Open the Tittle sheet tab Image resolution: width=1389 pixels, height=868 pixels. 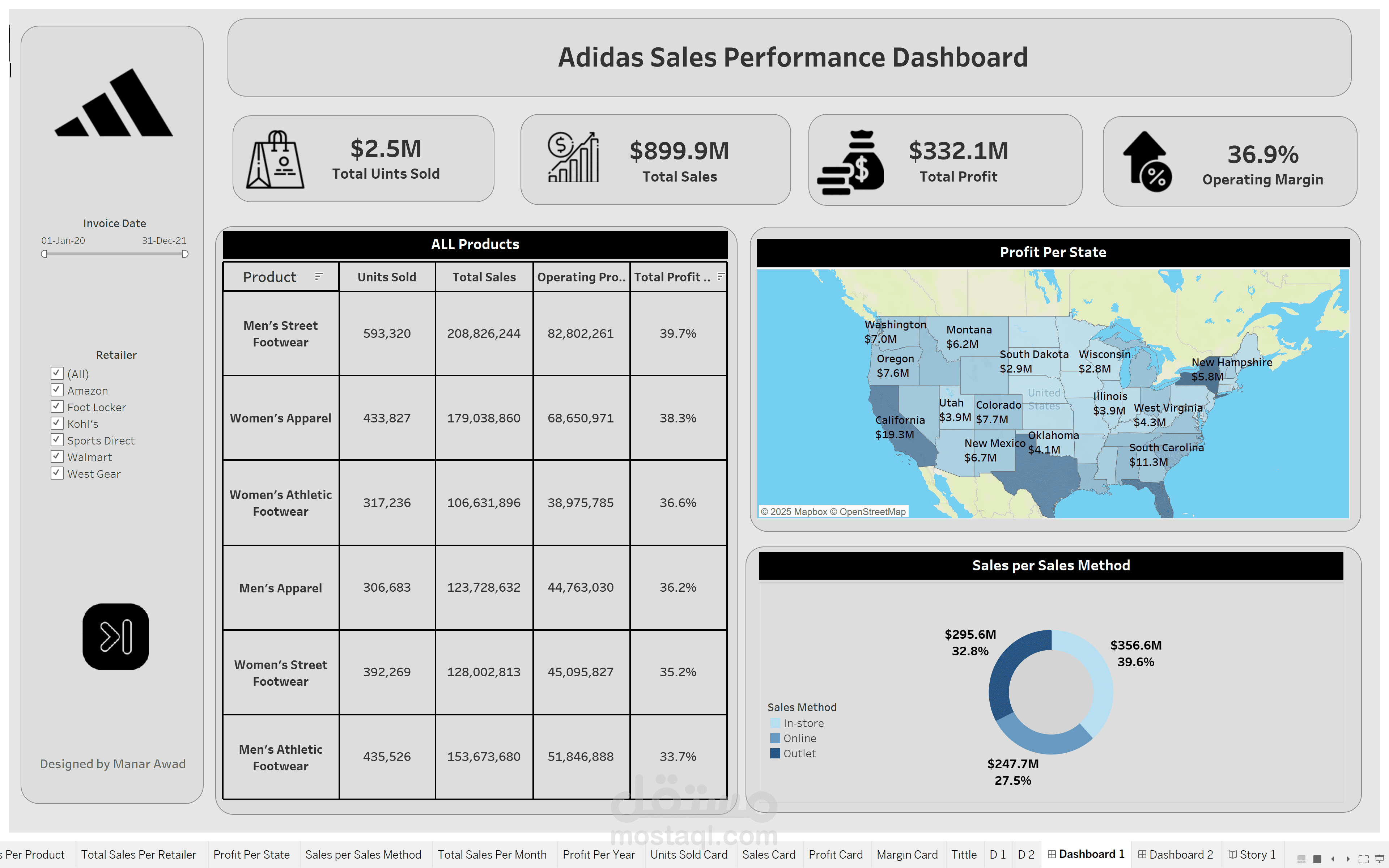tap(964, 854)
